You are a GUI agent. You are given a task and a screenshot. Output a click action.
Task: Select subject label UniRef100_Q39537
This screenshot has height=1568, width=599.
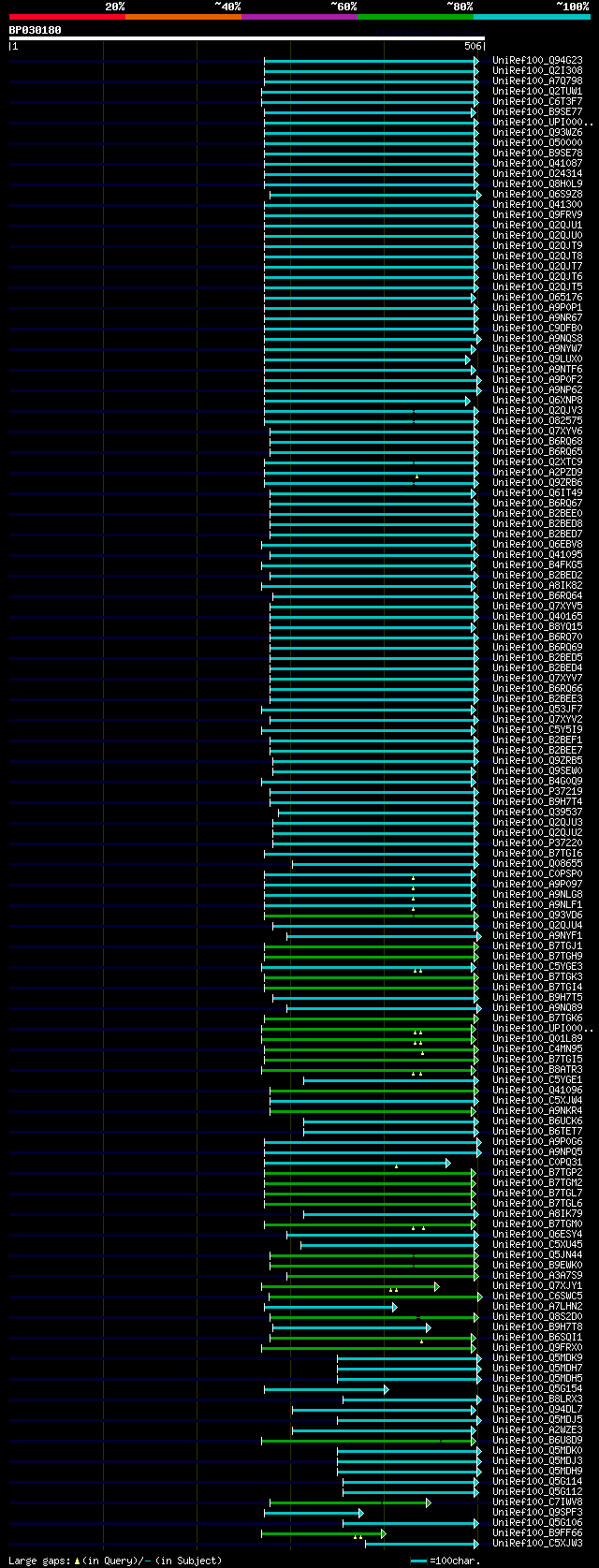point(537,813)
